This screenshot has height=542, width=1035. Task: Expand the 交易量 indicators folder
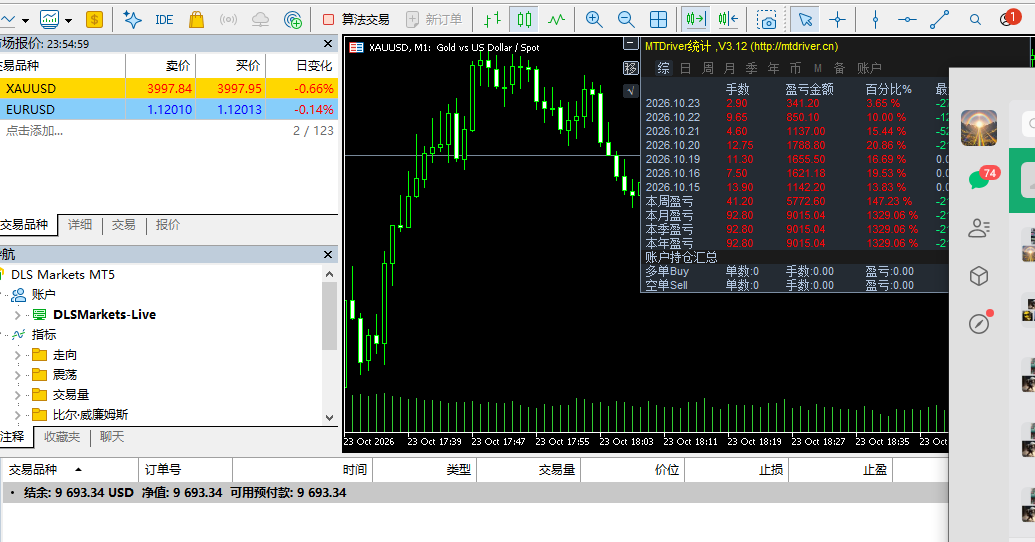tap(17, 395)
